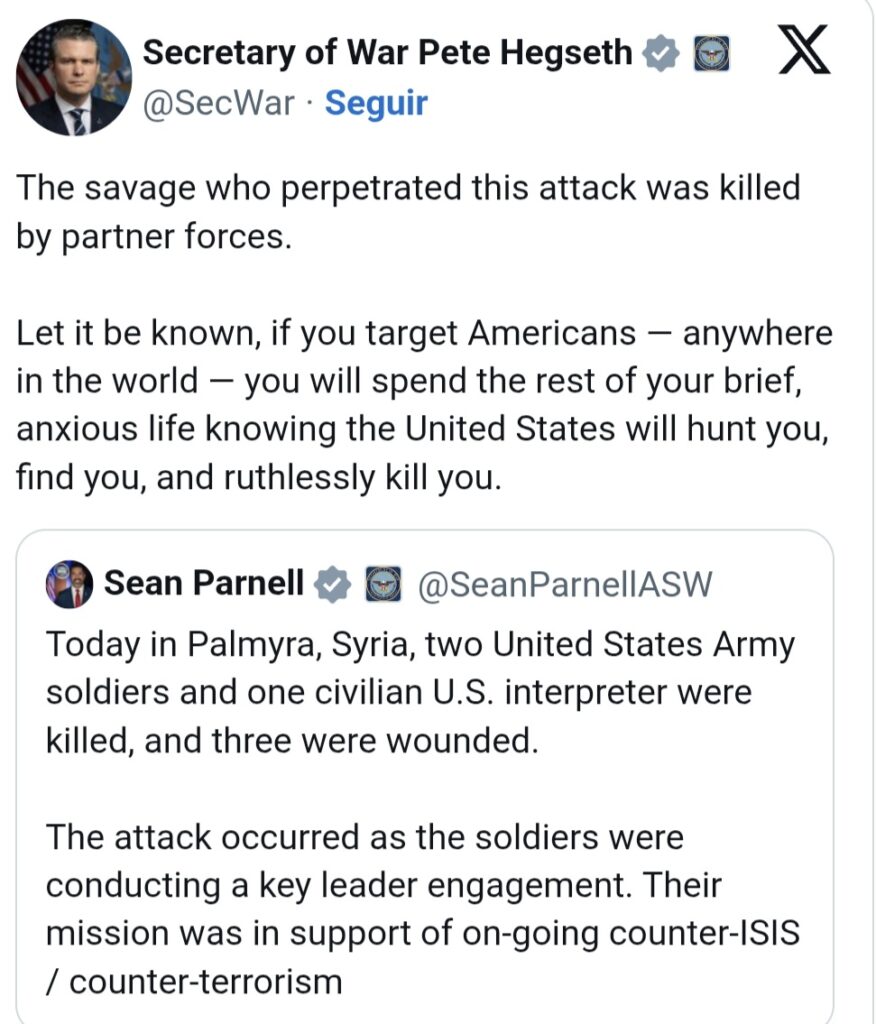This screenshot has height=1024, width=876.
Task: Open quoted post's 'Today in Palmyra' paragraph
Action: point(420,694)
